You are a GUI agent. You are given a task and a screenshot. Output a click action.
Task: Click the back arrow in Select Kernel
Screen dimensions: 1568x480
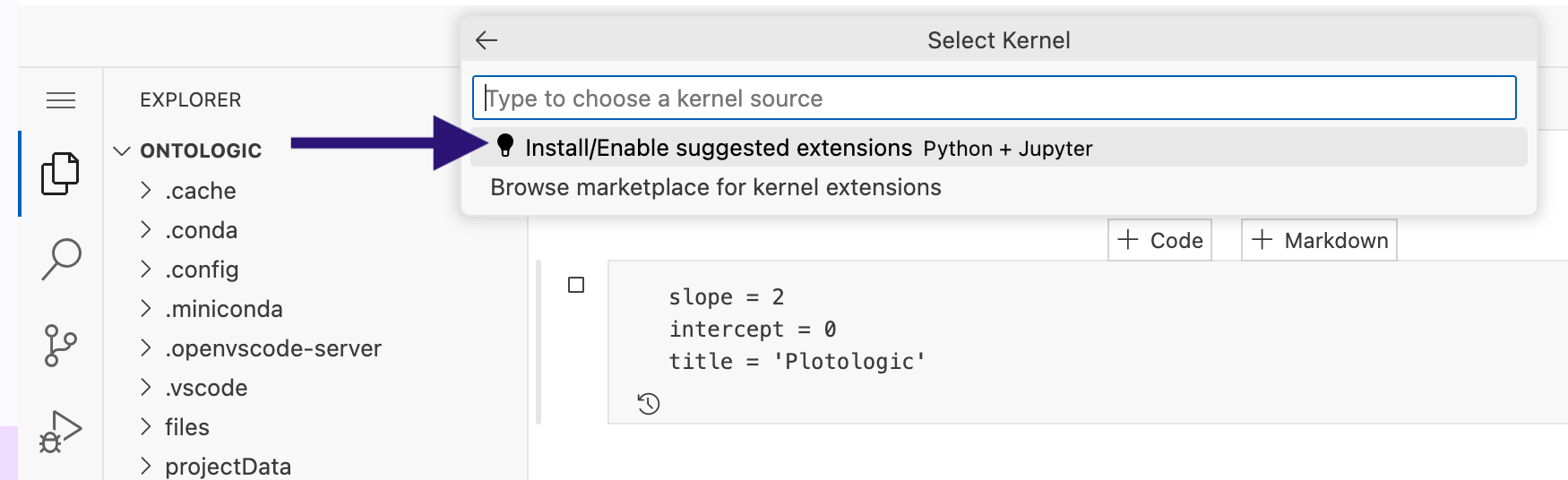pos(487,40)
